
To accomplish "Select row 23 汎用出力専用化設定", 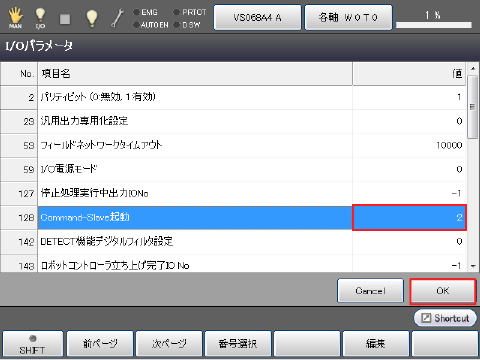I will (x=233, y=121).
